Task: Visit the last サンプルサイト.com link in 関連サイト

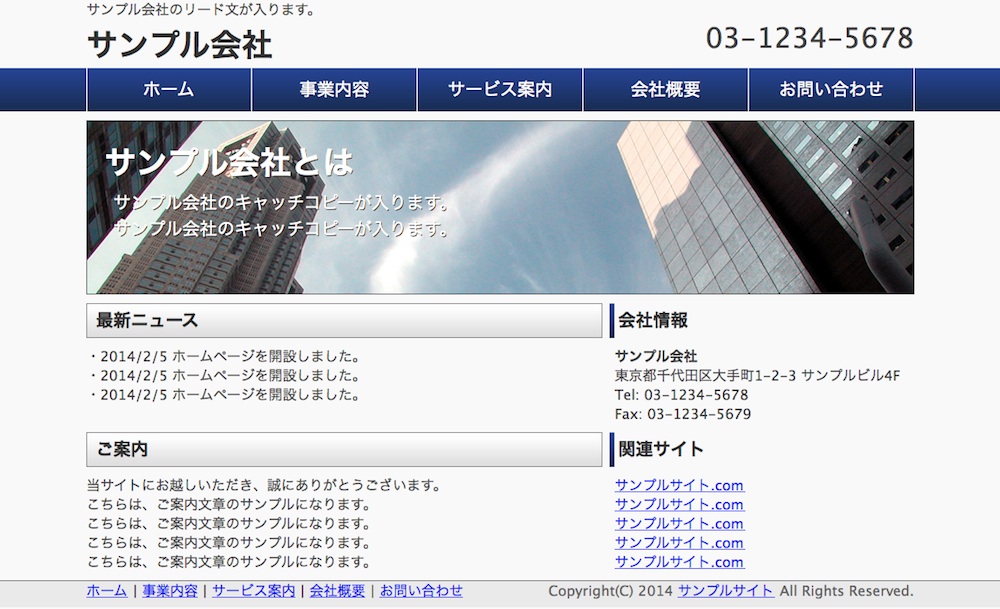Action: [679, 562]
